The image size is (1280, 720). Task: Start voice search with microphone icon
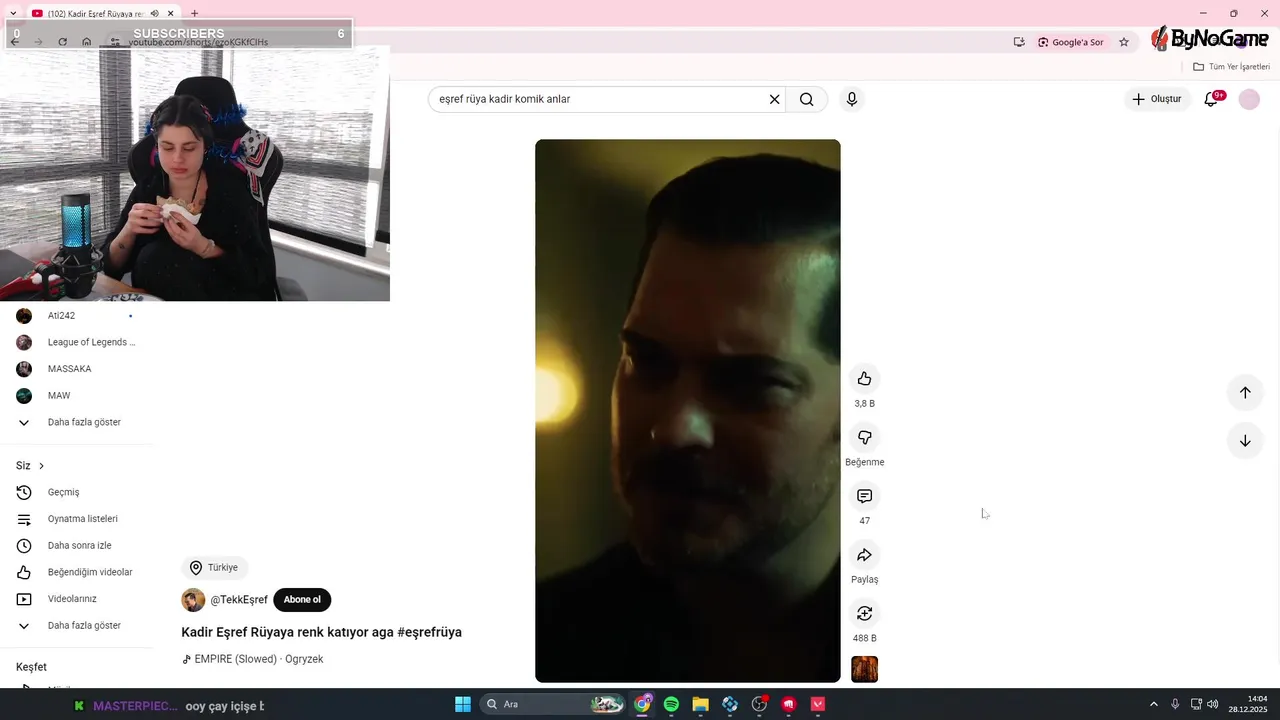coord(851,99)
